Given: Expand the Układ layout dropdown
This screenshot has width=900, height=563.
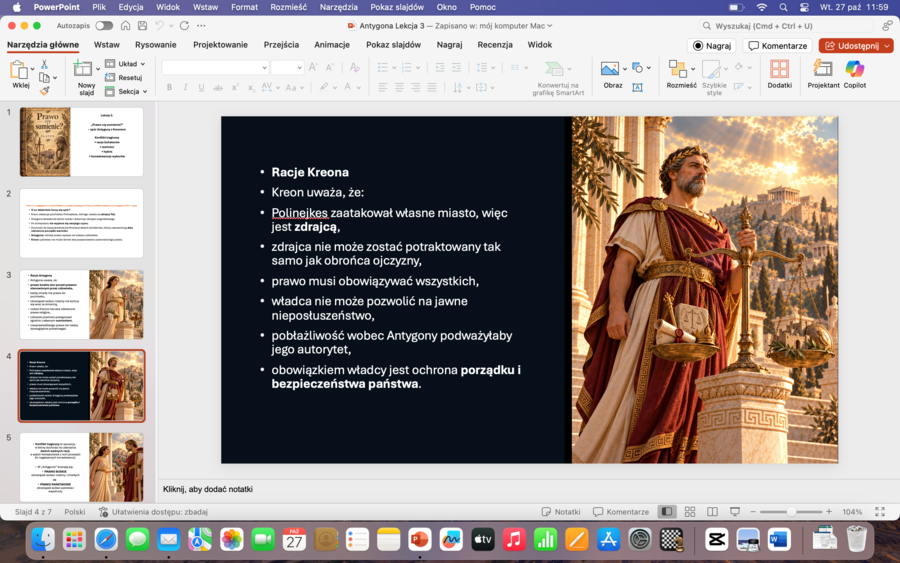Looking at the screenshot, I should tap(142, 64).
